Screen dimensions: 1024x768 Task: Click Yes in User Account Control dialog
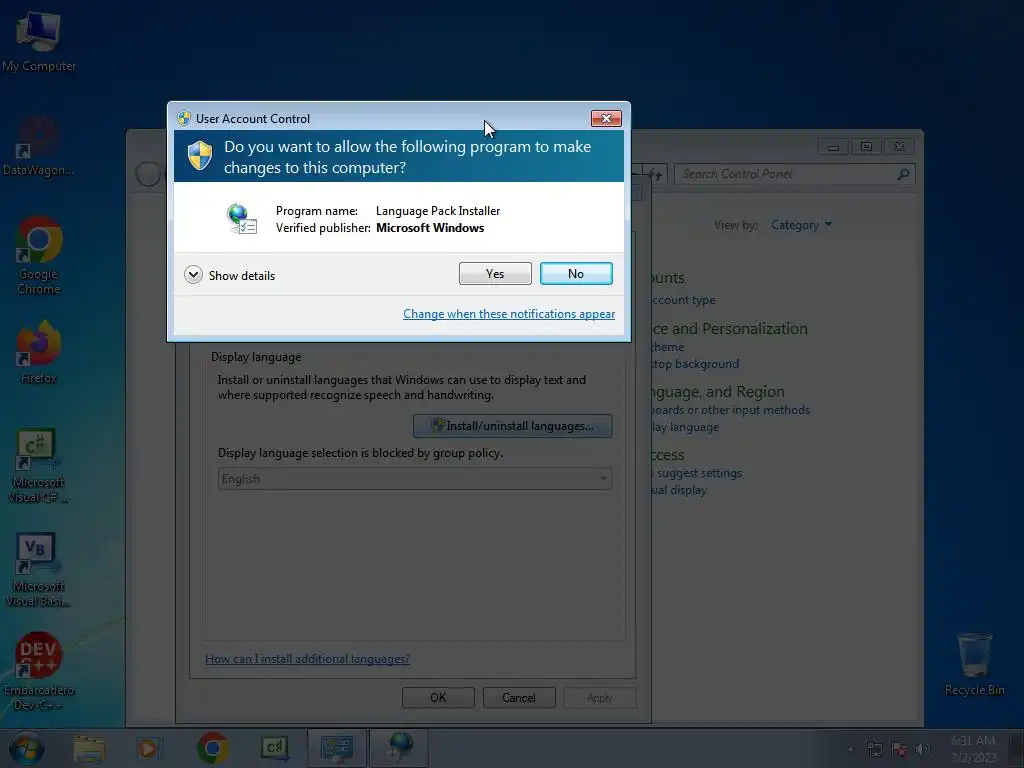coord(495,274)
